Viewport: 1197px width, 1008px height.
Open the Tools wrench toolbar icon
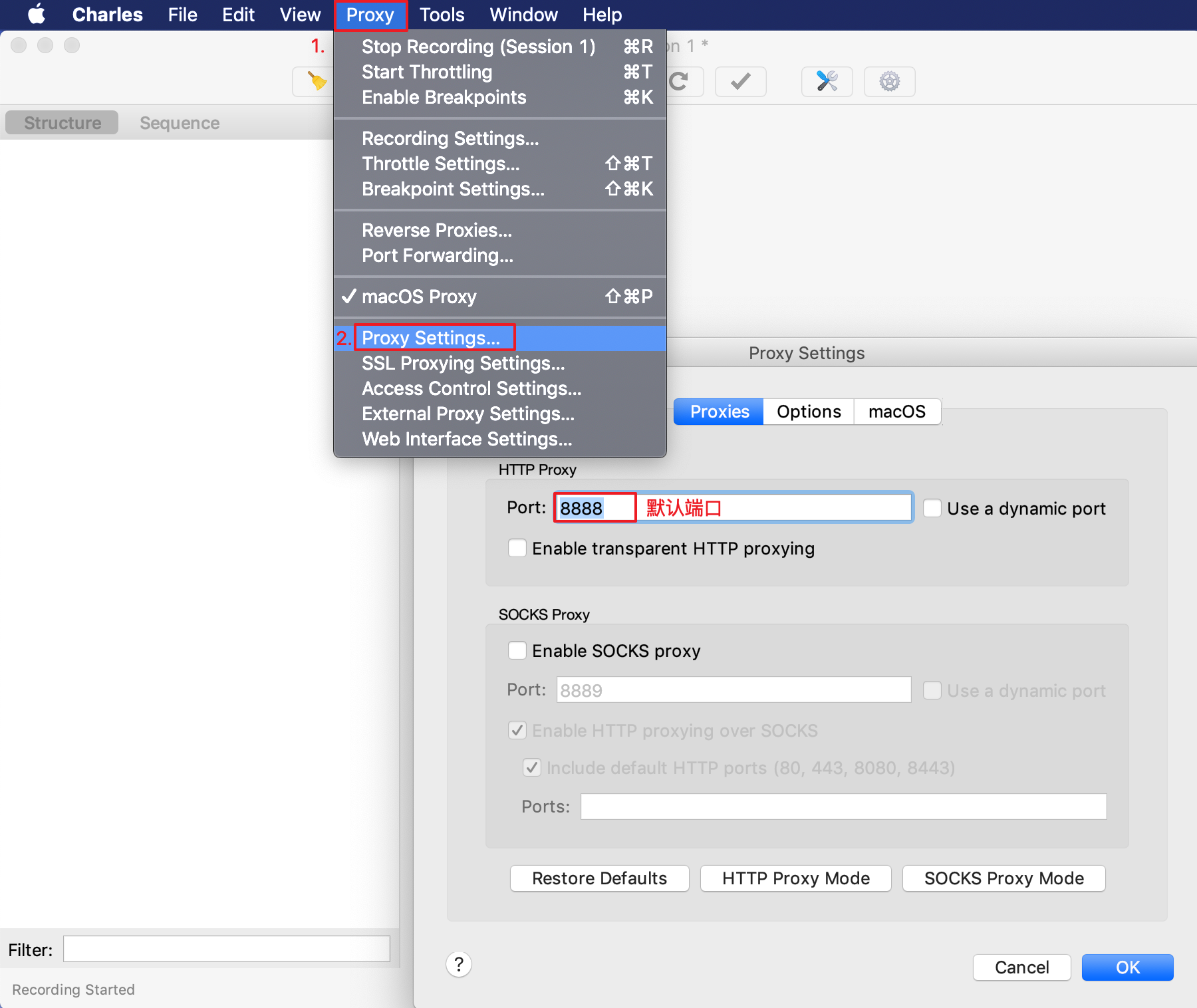tap(827, 82)
